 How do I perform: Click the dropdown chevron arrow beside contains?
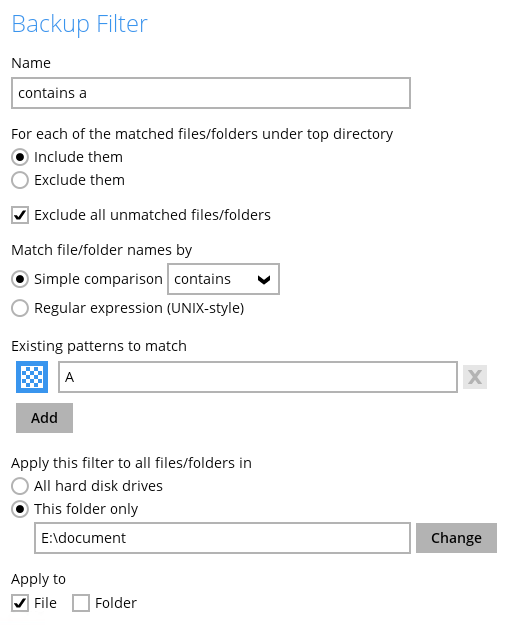(x=264, y=280)
